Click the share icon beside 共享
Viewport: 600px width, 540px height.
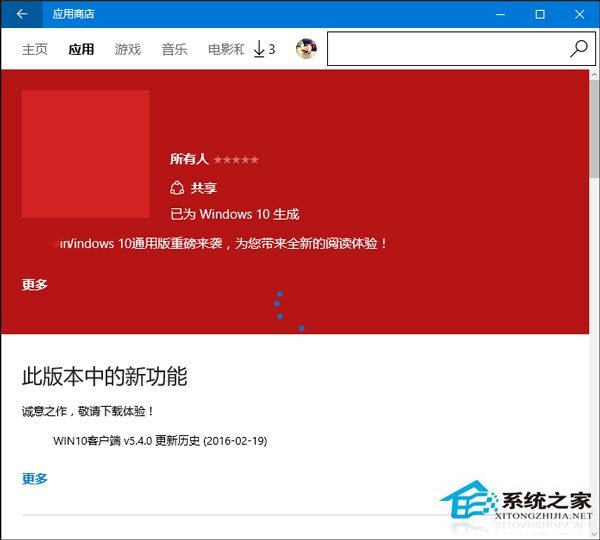point(177,188)
